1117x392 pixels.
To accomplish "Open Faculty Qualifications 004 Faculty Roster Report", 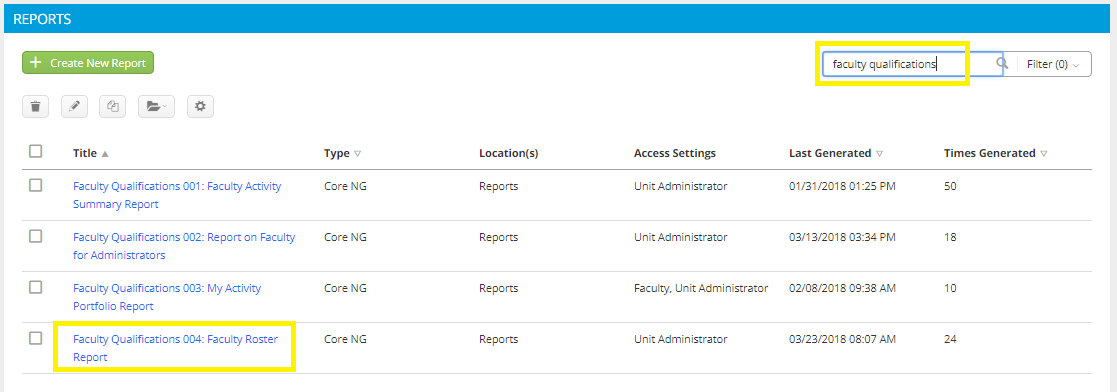I will 175,349.
